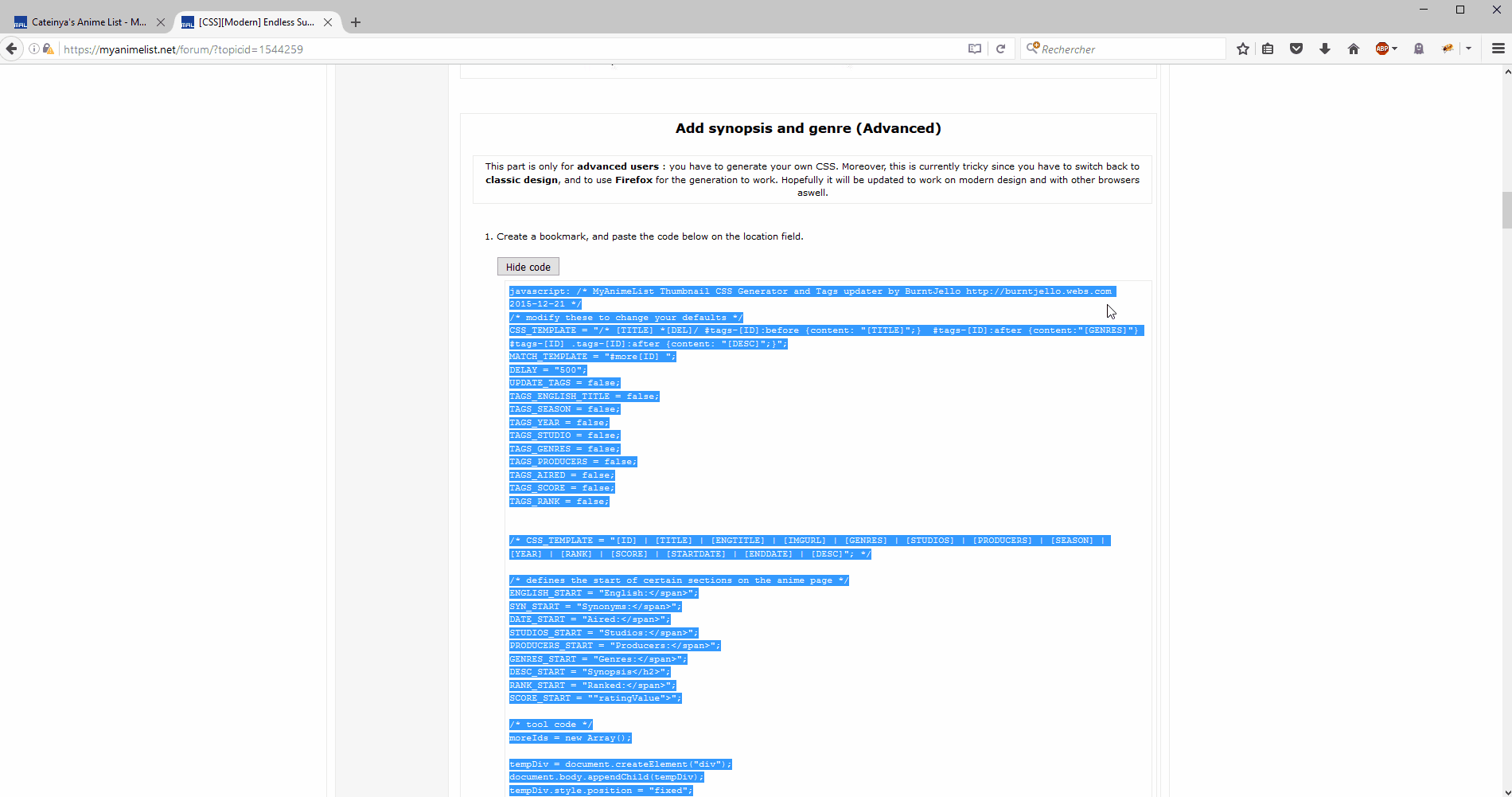
Task: Save page to Pocket
Action: [x=1296, y=49]
